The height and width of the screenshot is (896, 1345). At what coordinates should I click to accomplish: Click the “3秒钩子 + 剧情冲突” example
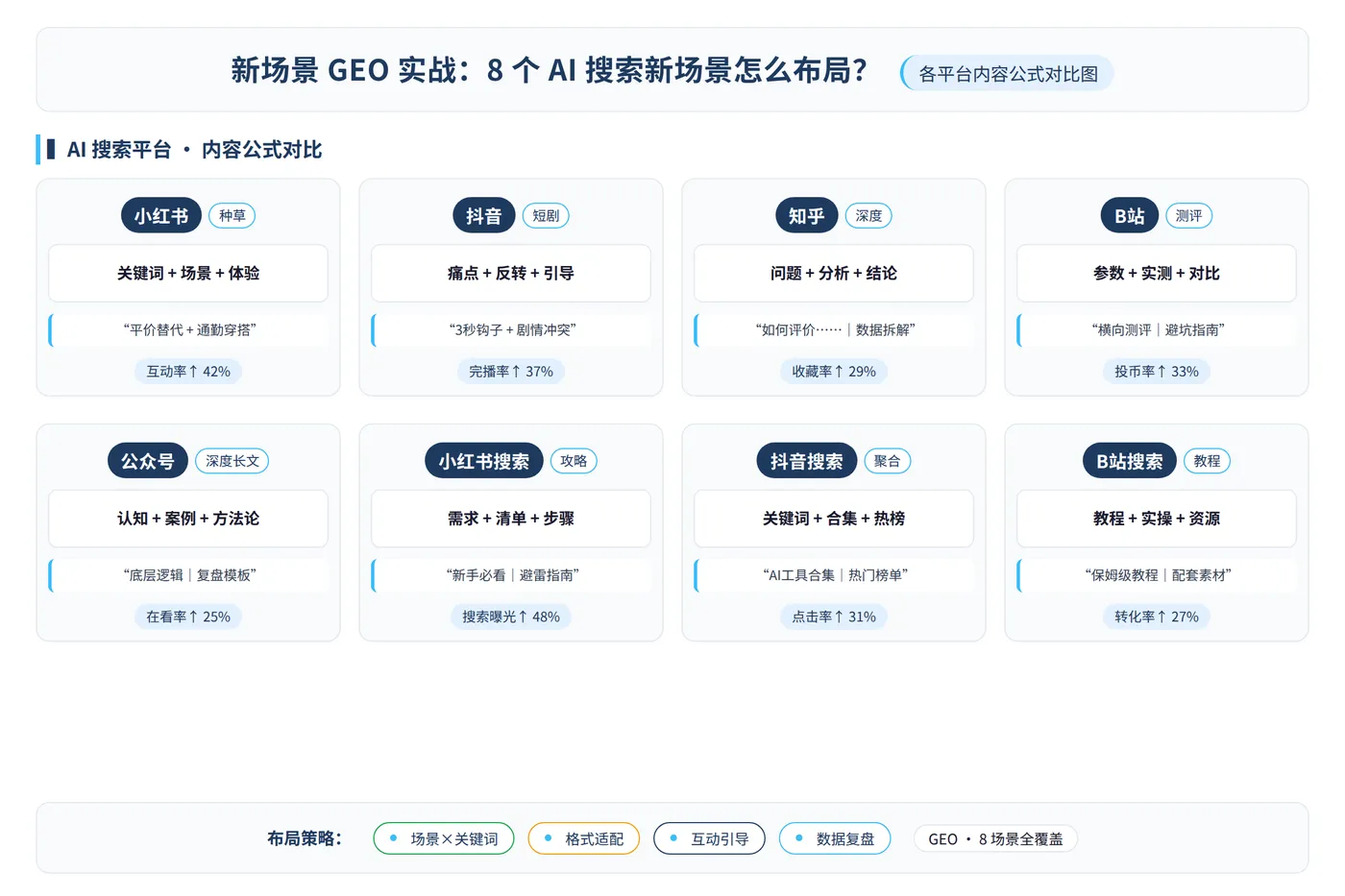pos(511,329)
